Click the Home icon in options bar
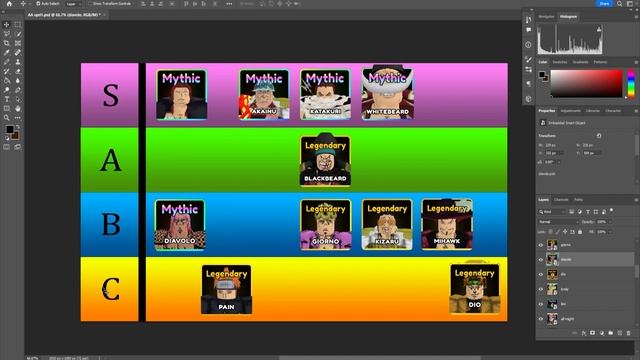640x360 pixels. click(9, 4)
